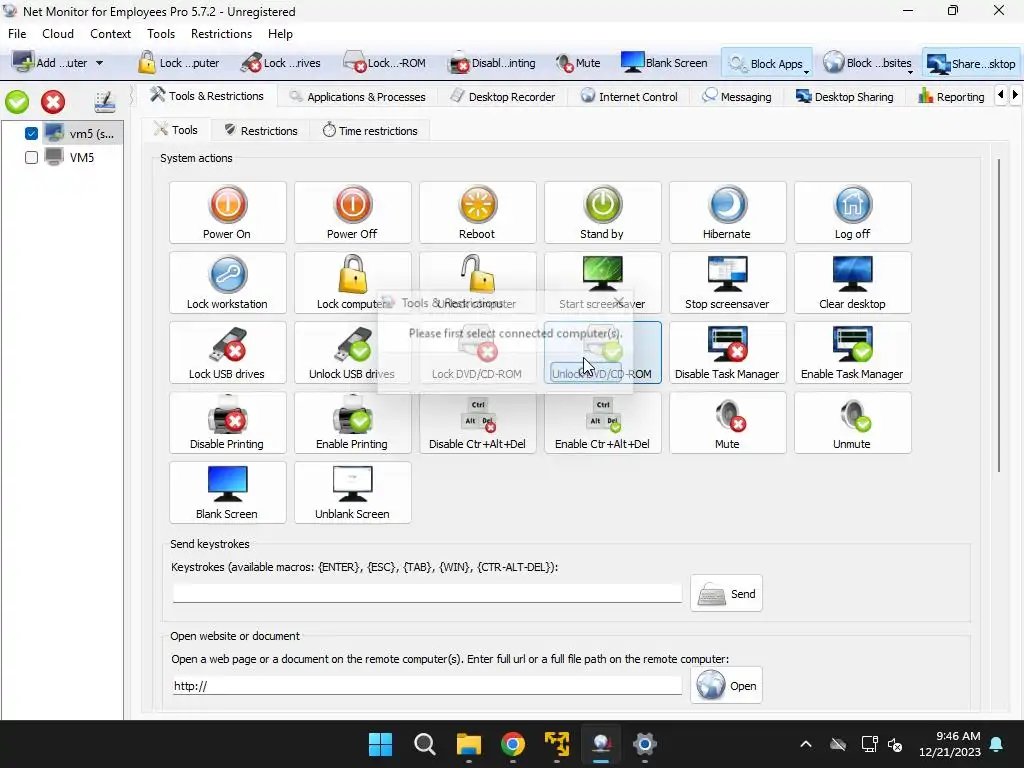Click Disable Printing action
Screen dimensions: 1024x768
tap(227, 423)
